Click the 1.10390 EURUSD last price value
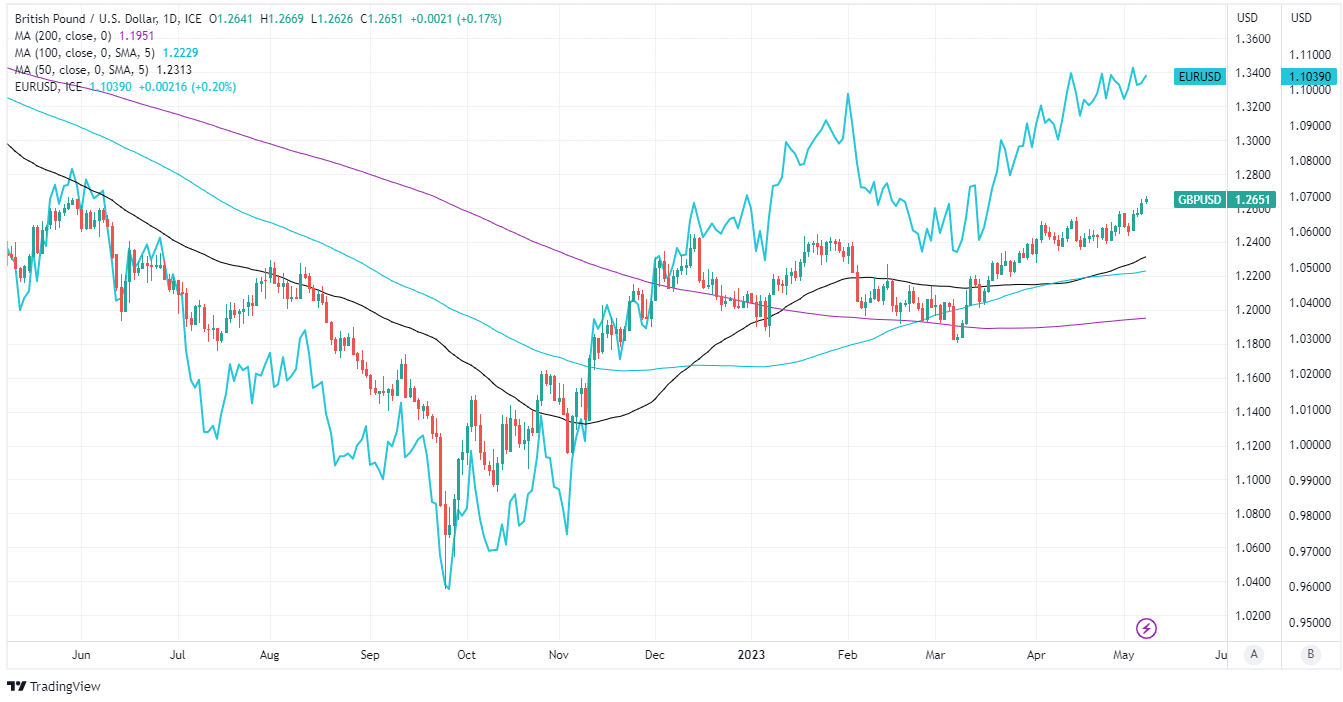Screen dimensions: 1343x702 pos(1310,77)
